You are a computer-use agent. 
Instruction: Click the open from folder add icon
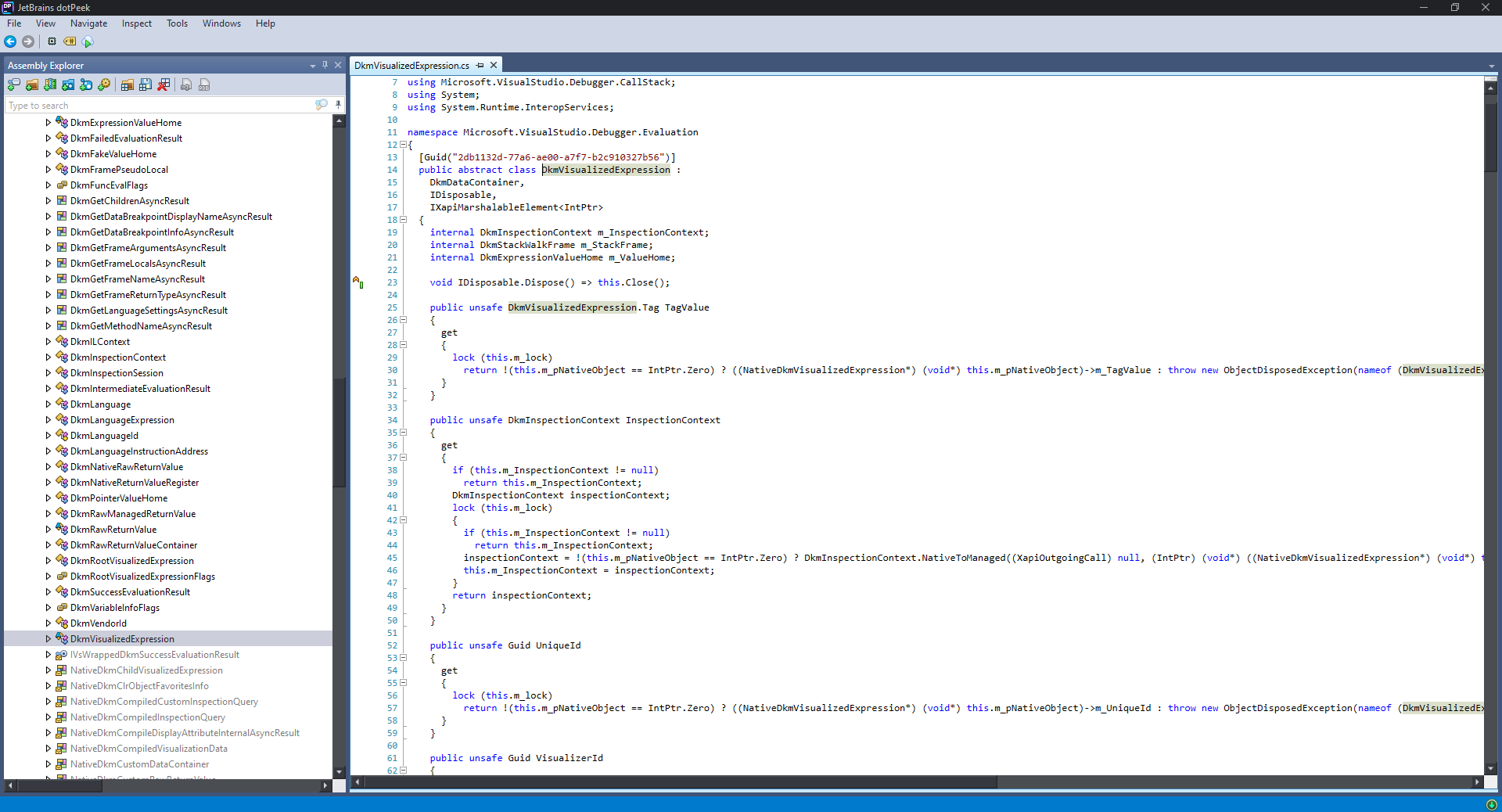pyautogui.click(x=32, y=84)
